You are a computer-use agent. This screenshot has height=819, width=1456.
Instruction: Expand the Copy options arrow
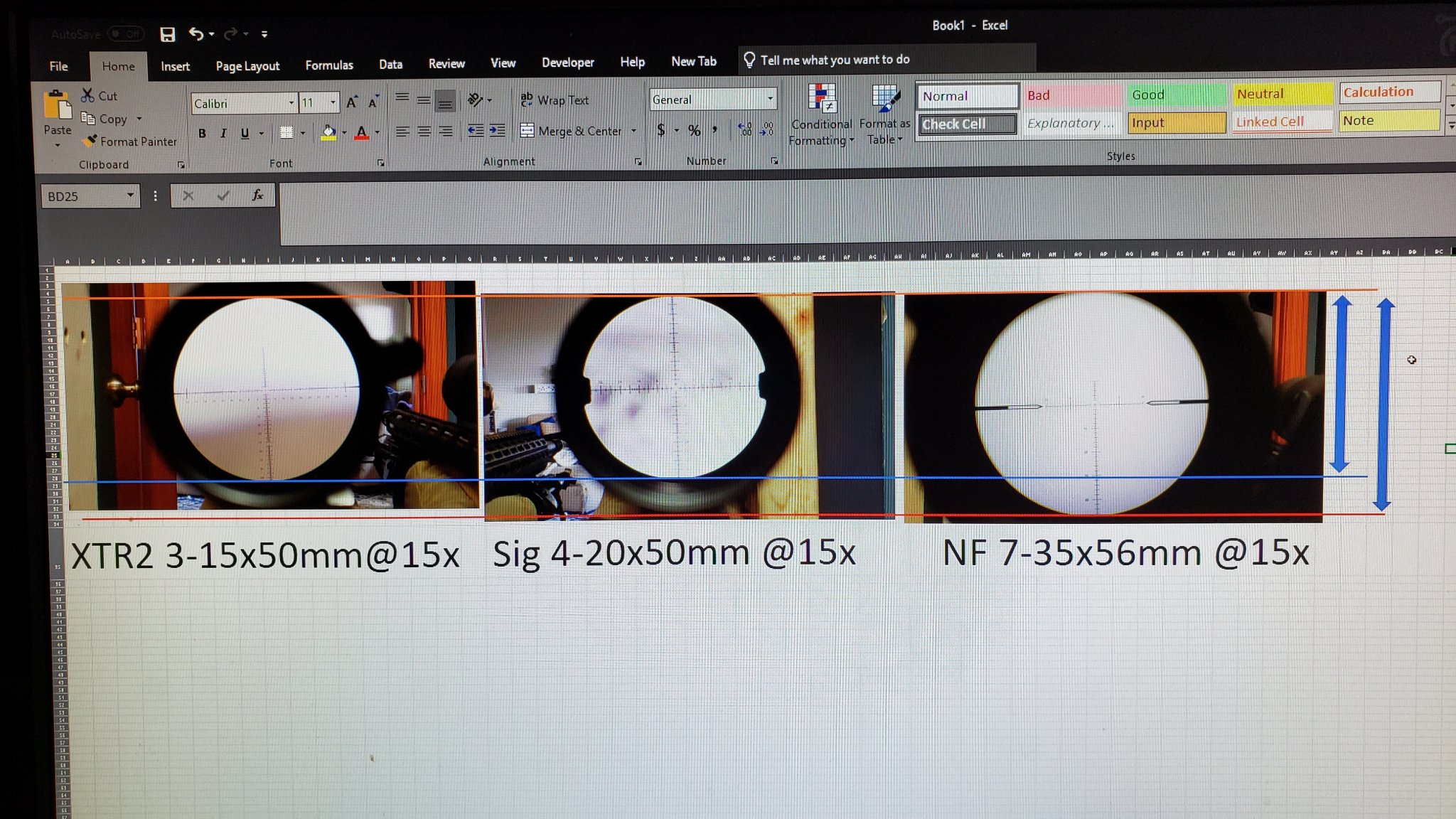pyautogui.click(x=139, y=119)
